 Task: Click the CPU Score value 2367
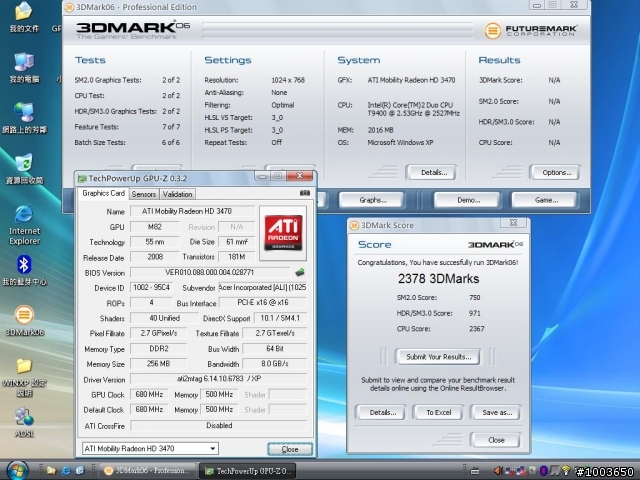(x=476, y=329)
